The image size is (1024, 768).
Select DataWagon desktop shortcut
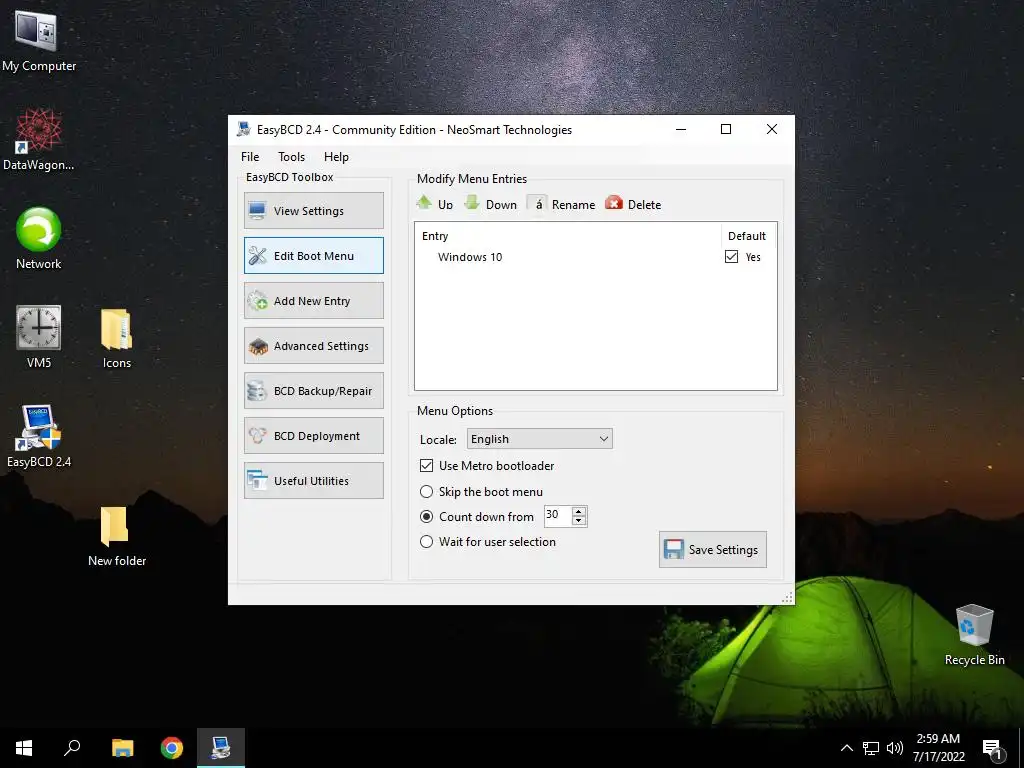tap(39, 140)
